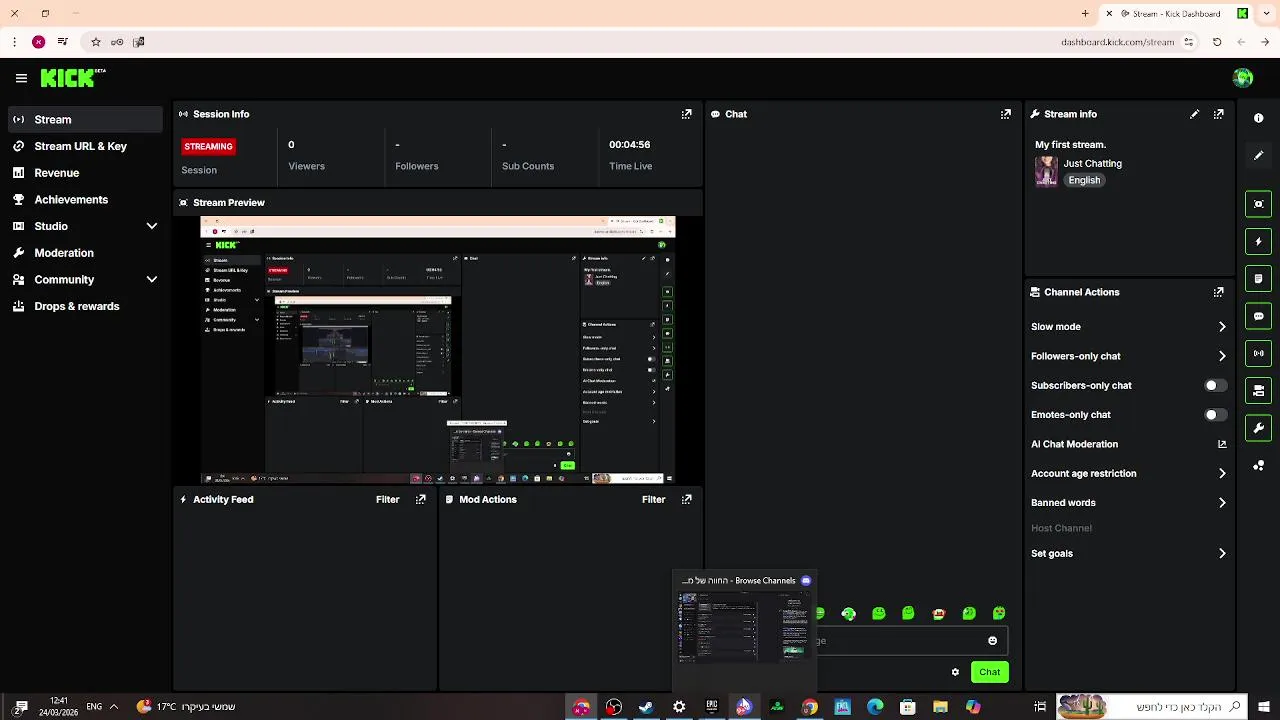Viewport: 1280px width, 720px height.
Task: Toggle the stream preview widget icon in sidebar
Action: [x=1258, y=204]
